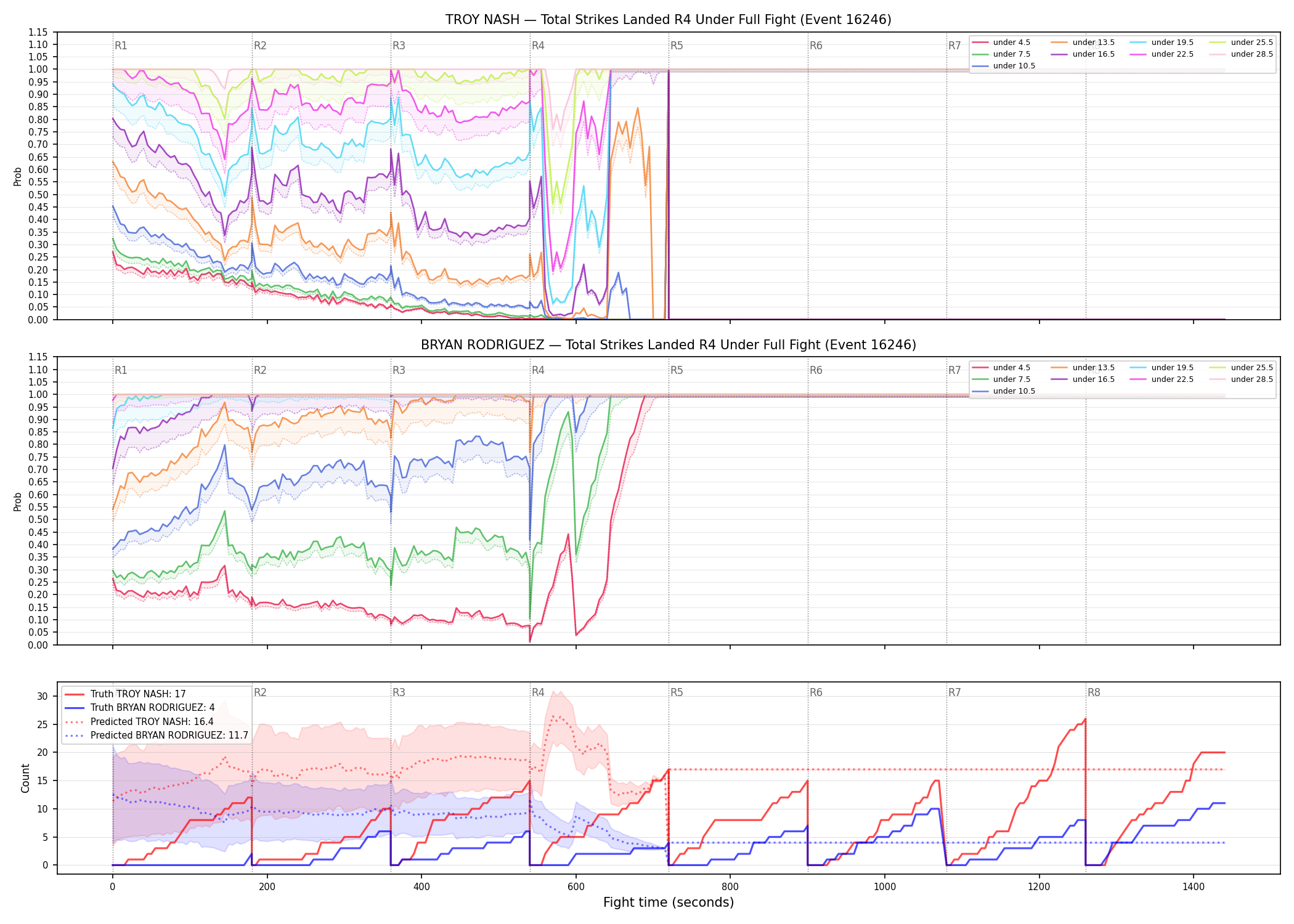Click R5 marker in Bryan Rodriguez chart
Image resolution: width=1294 pixels, height=924 pixels.
tap(677, 370)
